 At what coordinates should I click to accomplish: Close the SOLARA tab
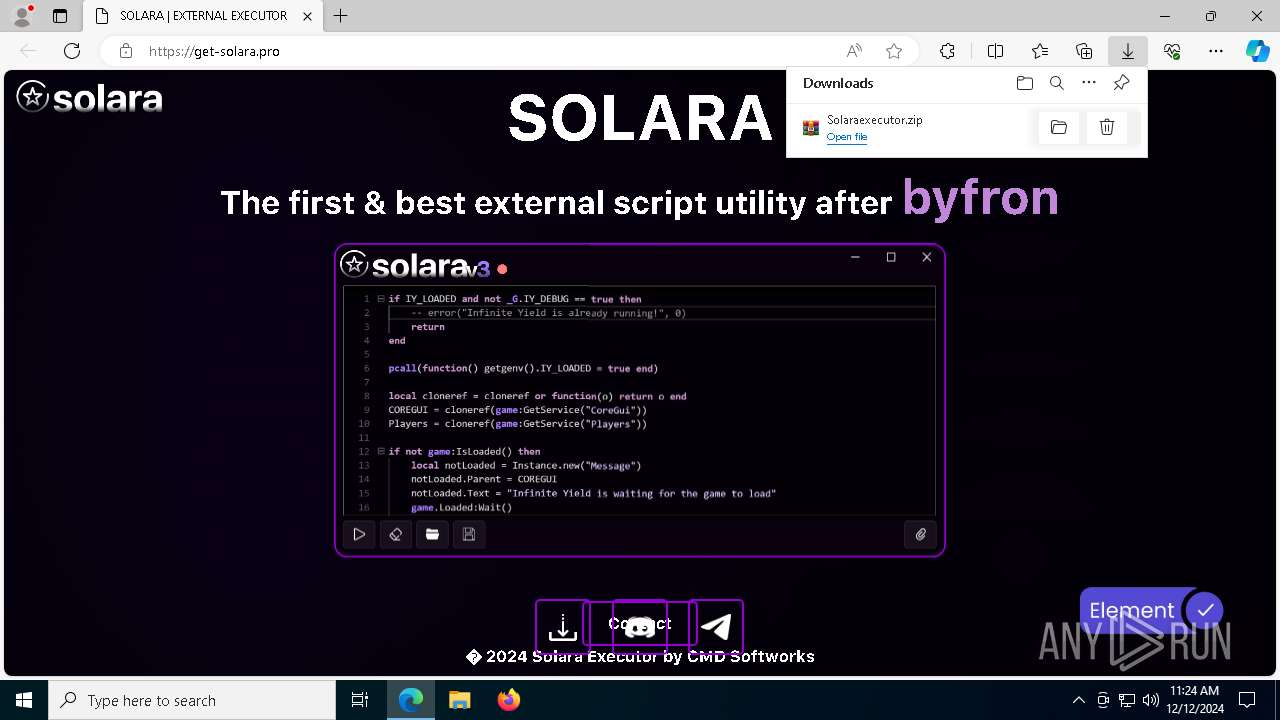[306, 16]
